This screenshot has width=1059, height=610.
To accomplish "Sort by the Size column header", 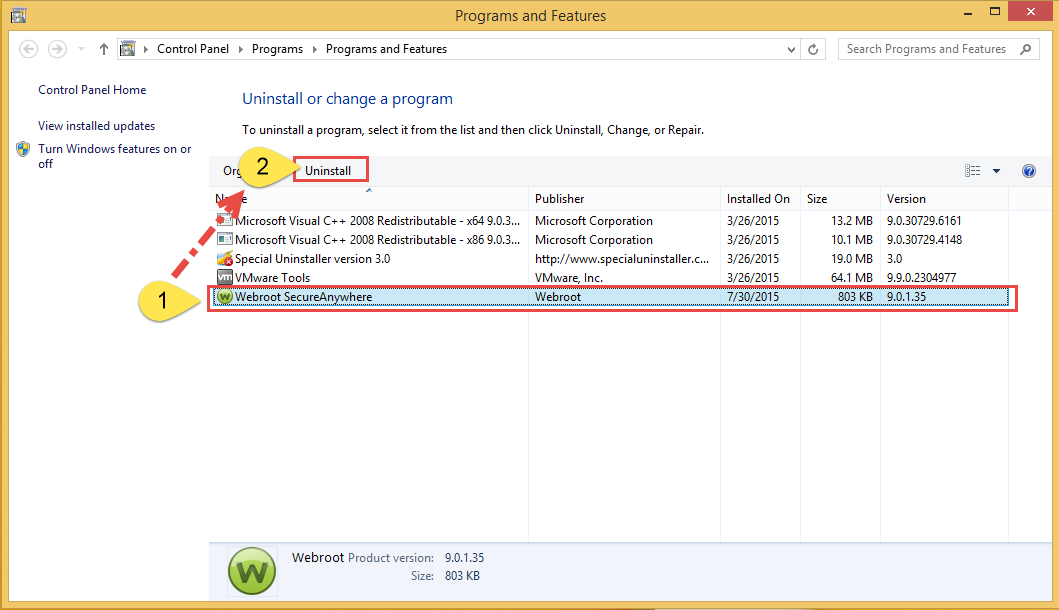I will pos(817,199).
